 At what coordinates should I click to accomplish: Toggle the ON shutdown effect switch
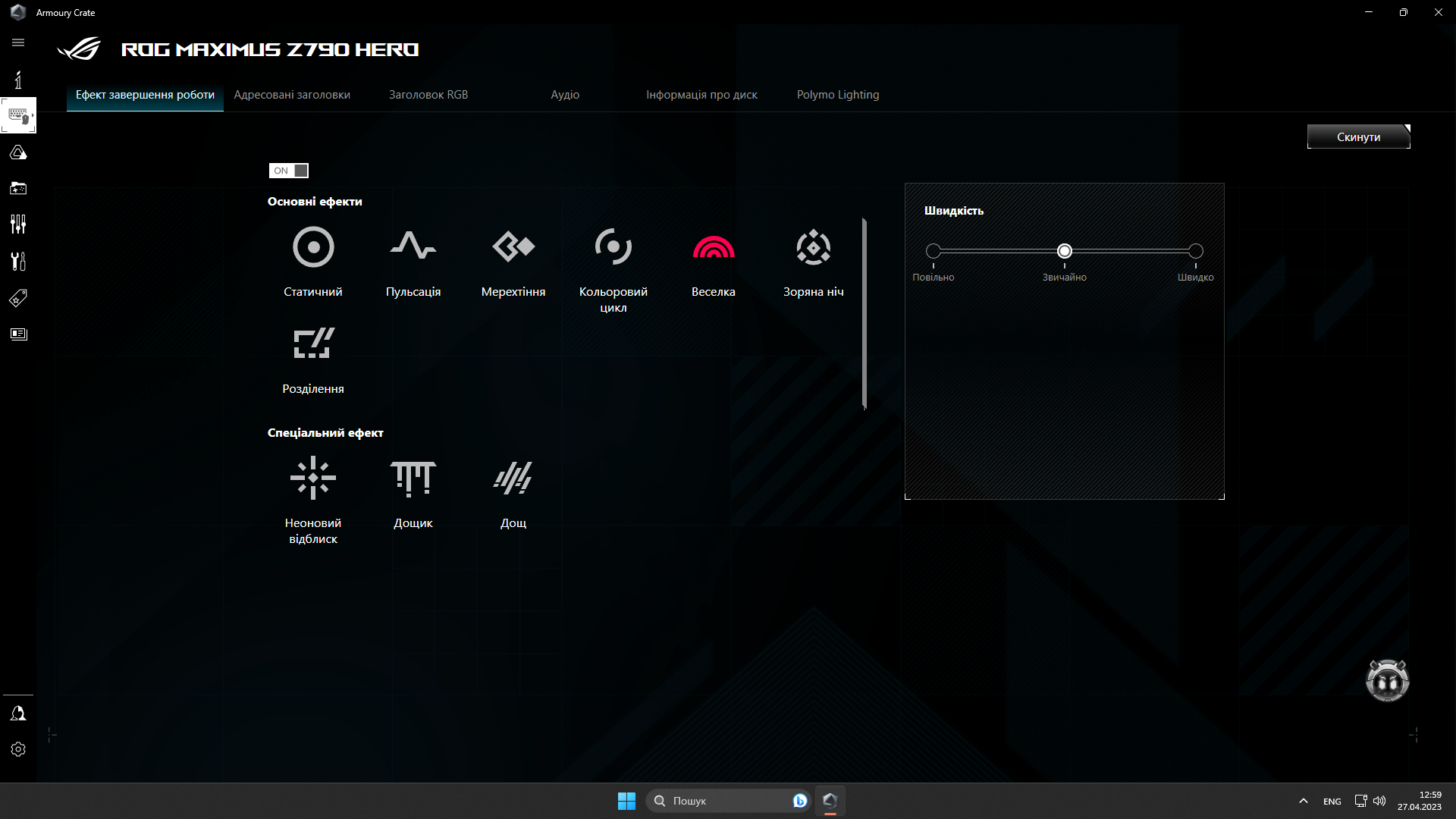point(289,171)
